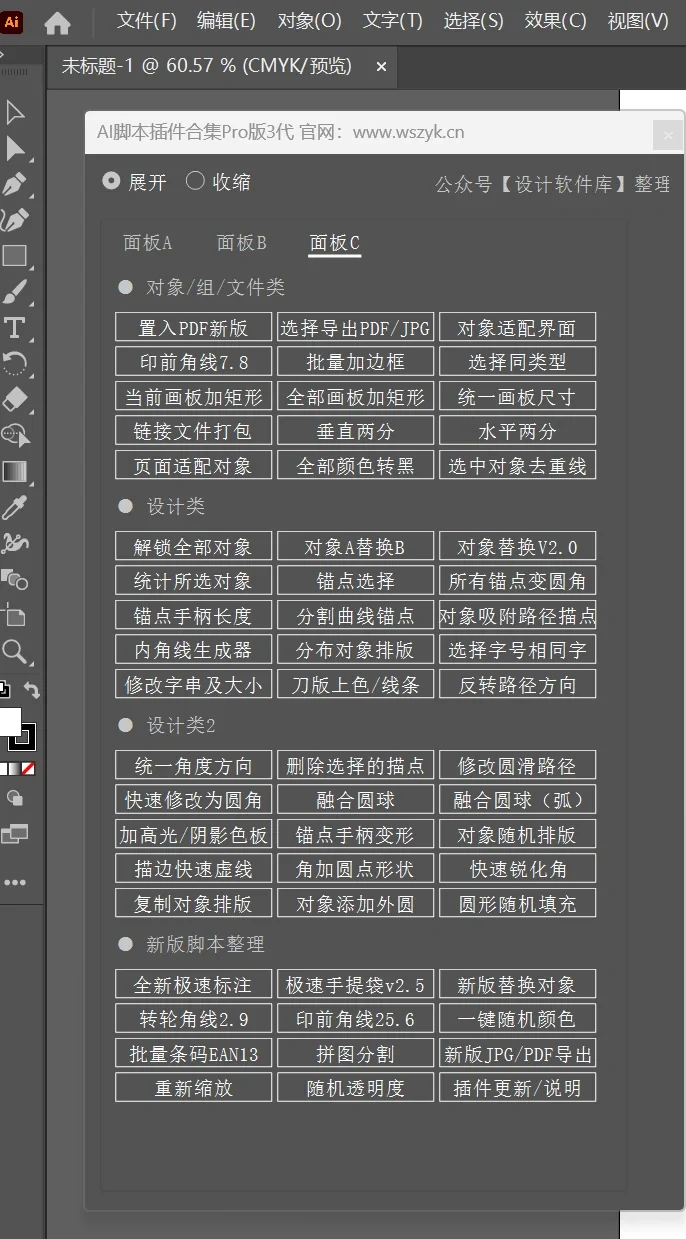Image resolution: width=686 pixels, height=1239 pixels.
Task: Click the 一键随机颜色 button
Action: (x=517, y=1019)
